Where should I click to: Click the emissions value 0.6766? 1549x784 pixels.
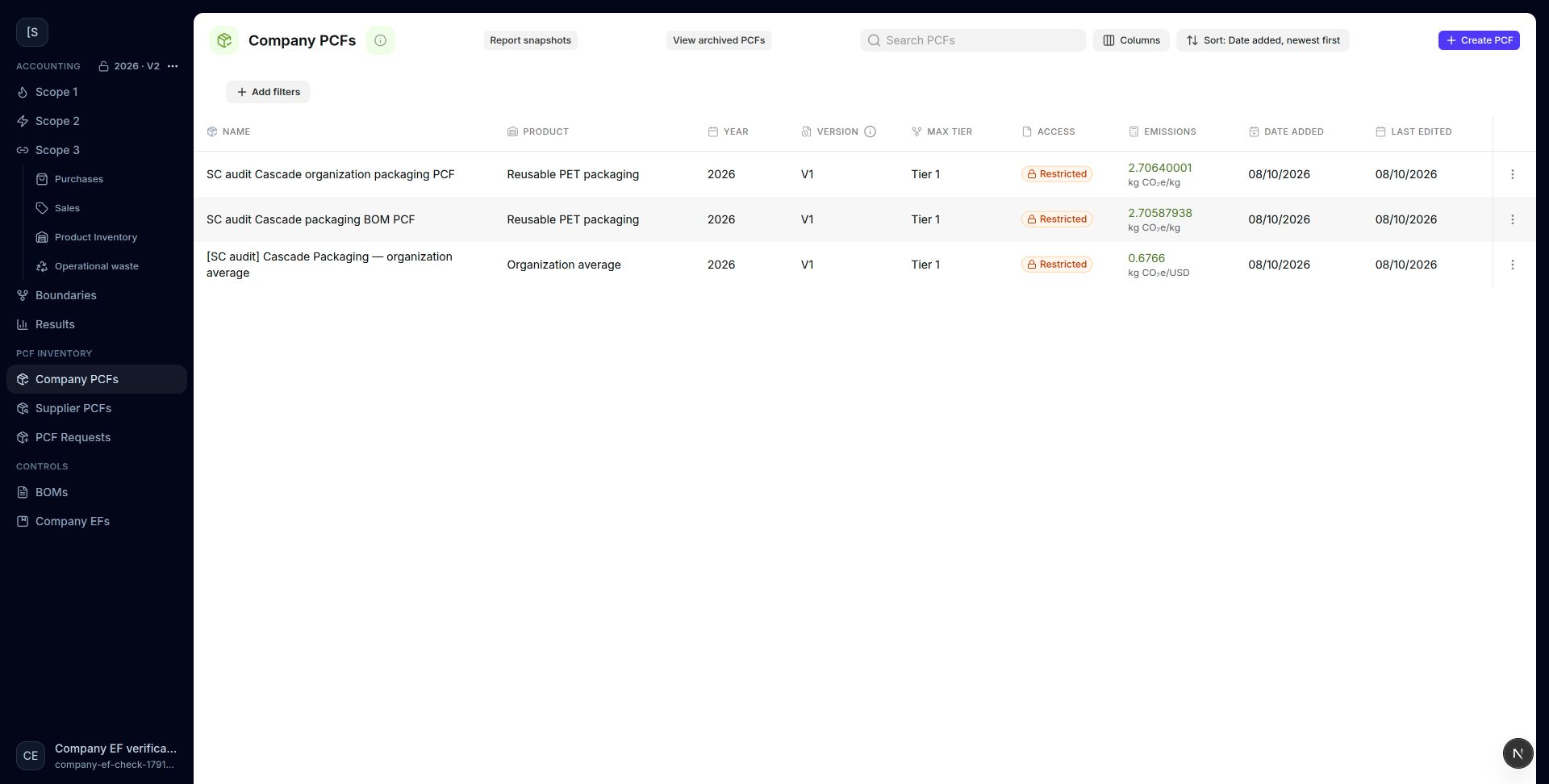pos(1146,258)
